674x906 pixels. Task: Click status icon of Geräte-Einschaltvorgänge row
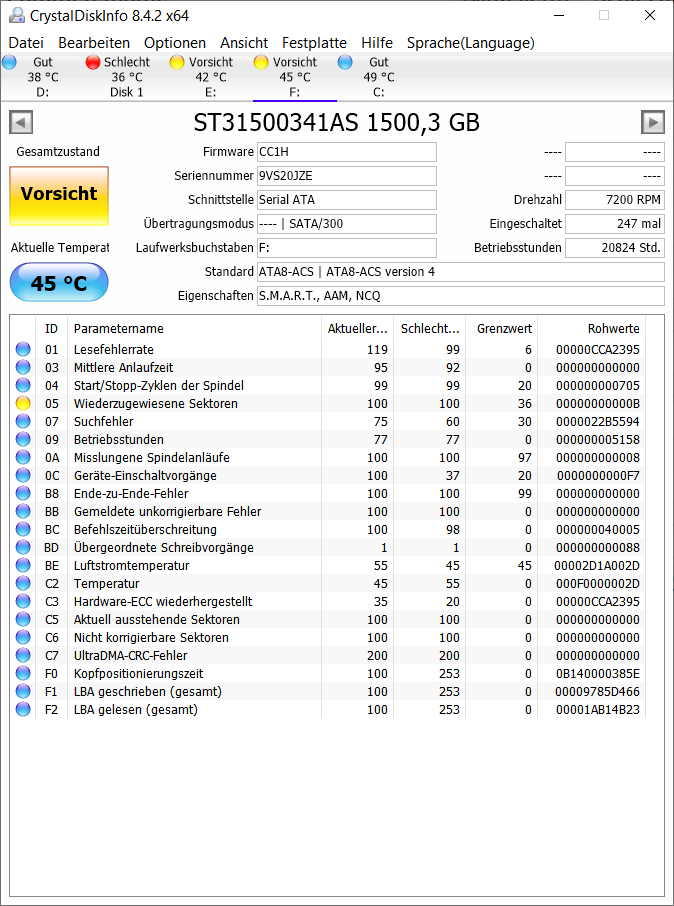coord(23,476)
